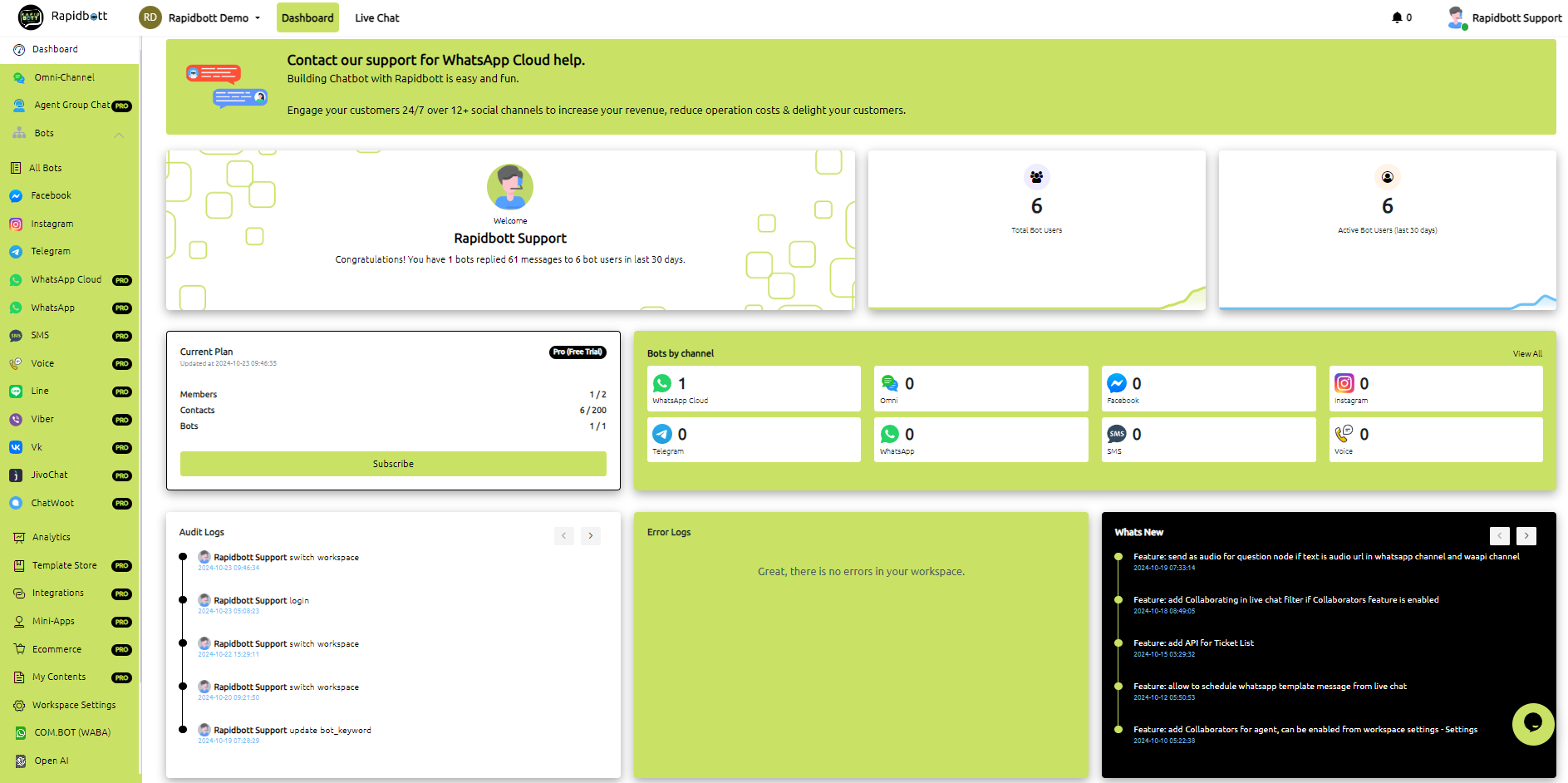Screen dimensions: 1568x783
Task: Click the Voice sidebar icon
Action: pos(16,363)
